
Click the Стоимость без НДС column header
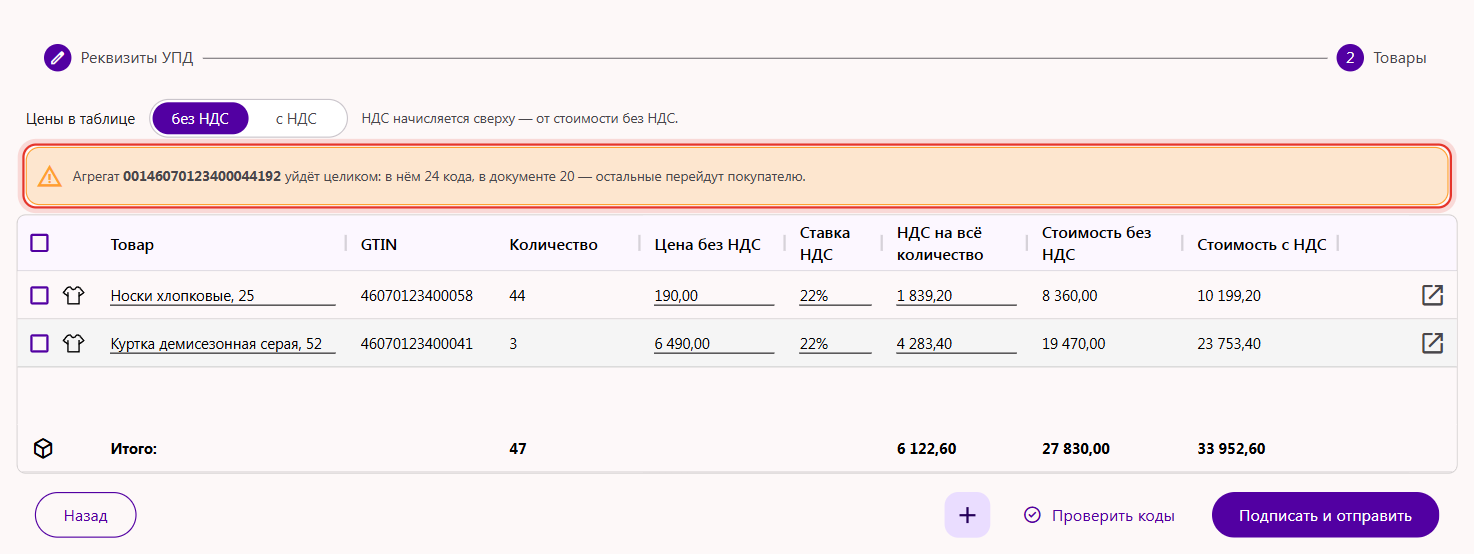pos(1097,243)
